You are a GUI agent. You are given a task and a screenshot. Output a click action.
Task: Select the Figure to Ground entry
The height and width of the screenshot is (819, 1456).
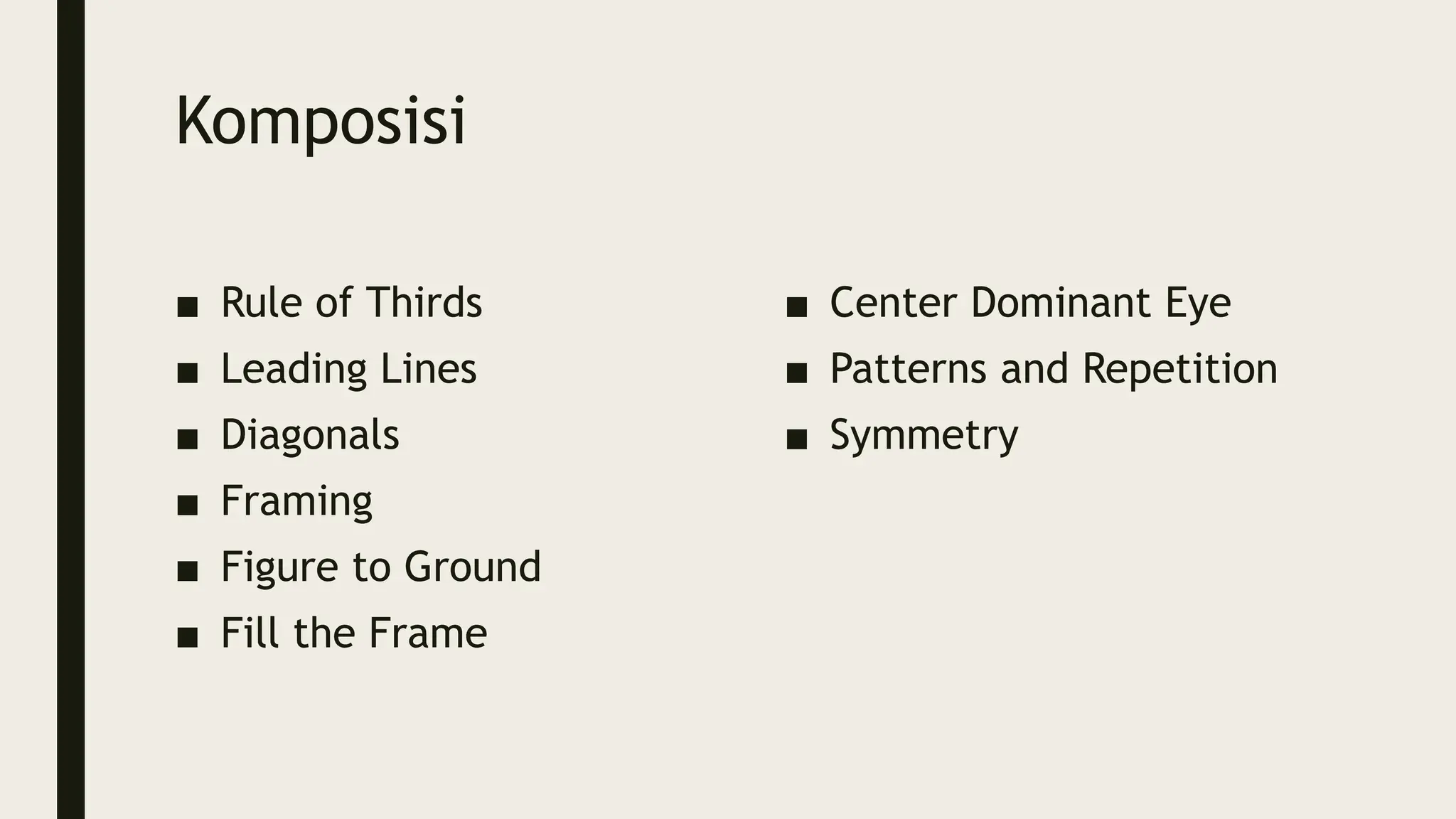[x=381, y=567]
